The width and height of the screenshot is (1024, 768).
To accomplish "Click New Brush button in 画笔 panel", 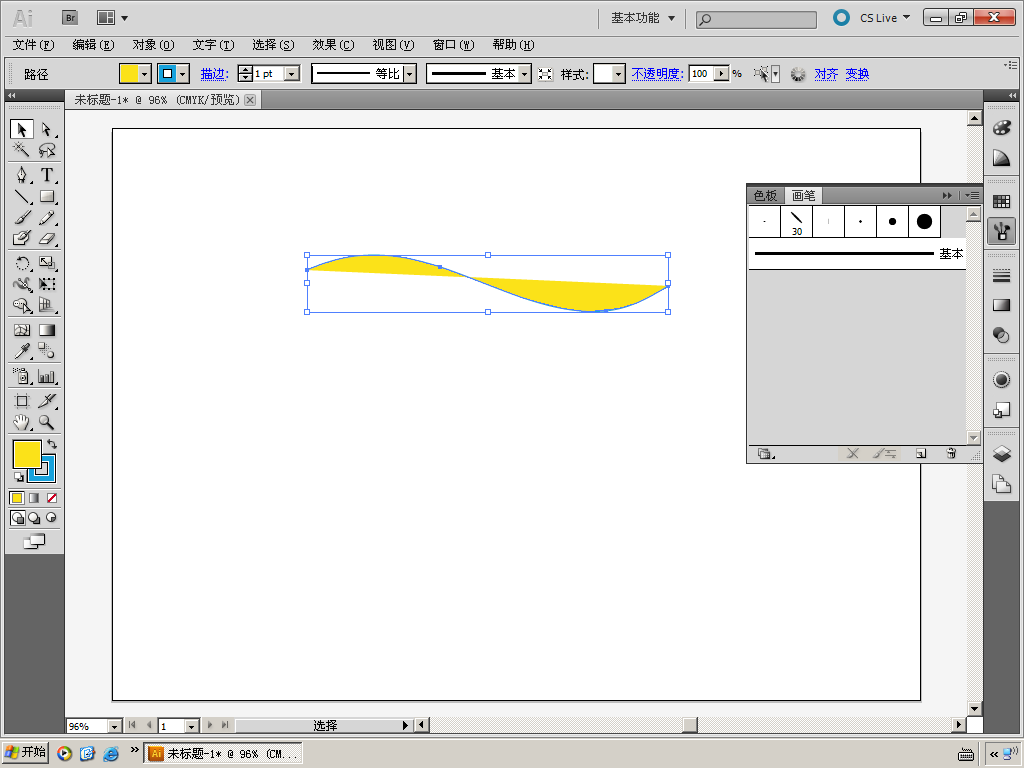I will pos(921,453).
